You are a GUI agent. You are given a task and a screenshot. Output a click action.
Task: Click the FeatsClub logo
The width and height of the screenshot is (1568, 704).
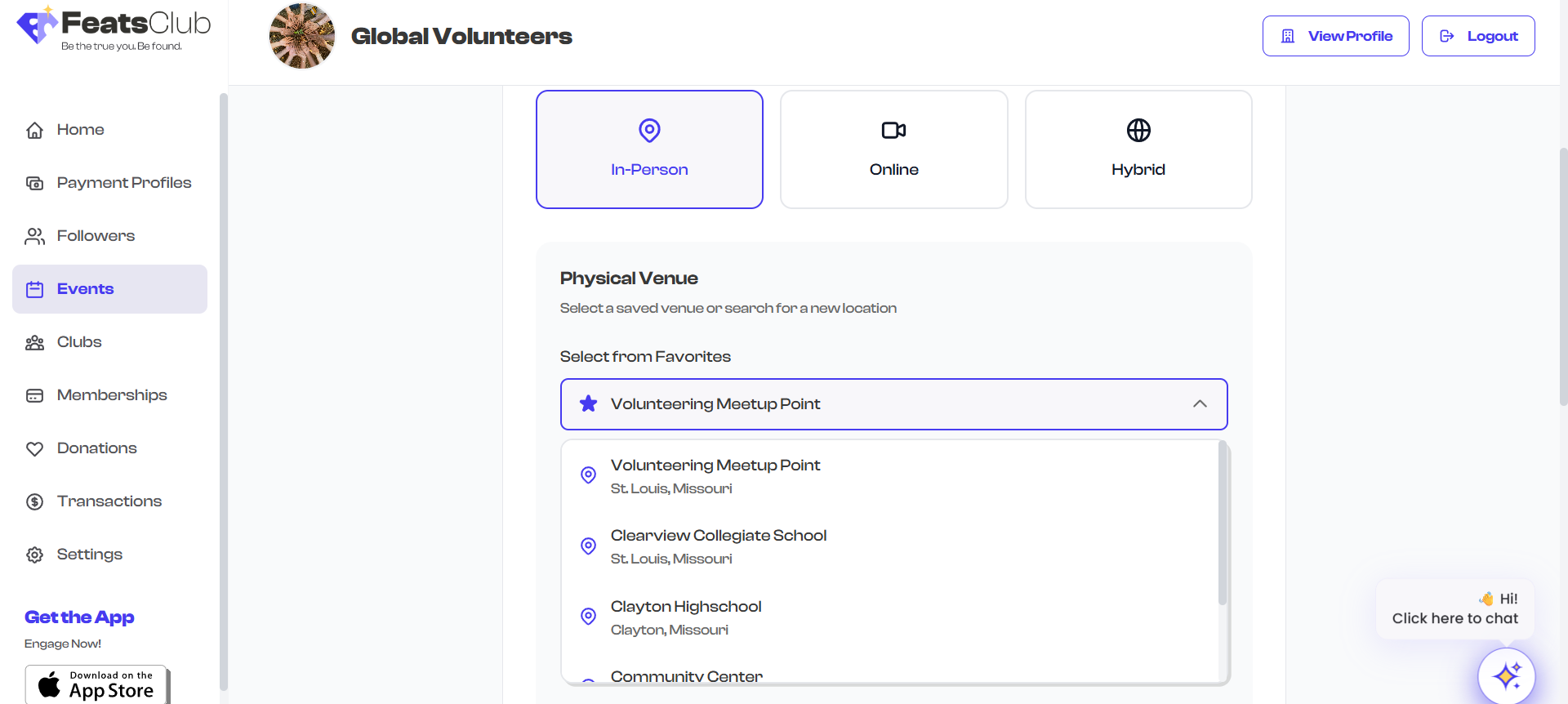pyautogui.click(x=114, y=29)
